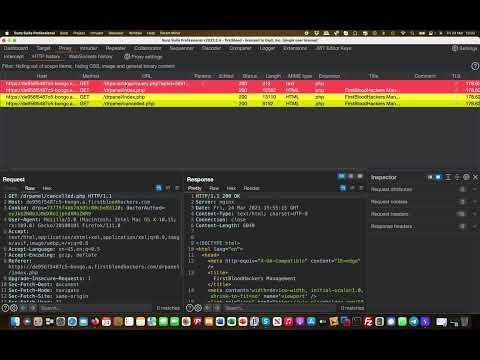
Task: Open the filter help question-mark icon
Action: pyautogui.click(x=475, y=66)
